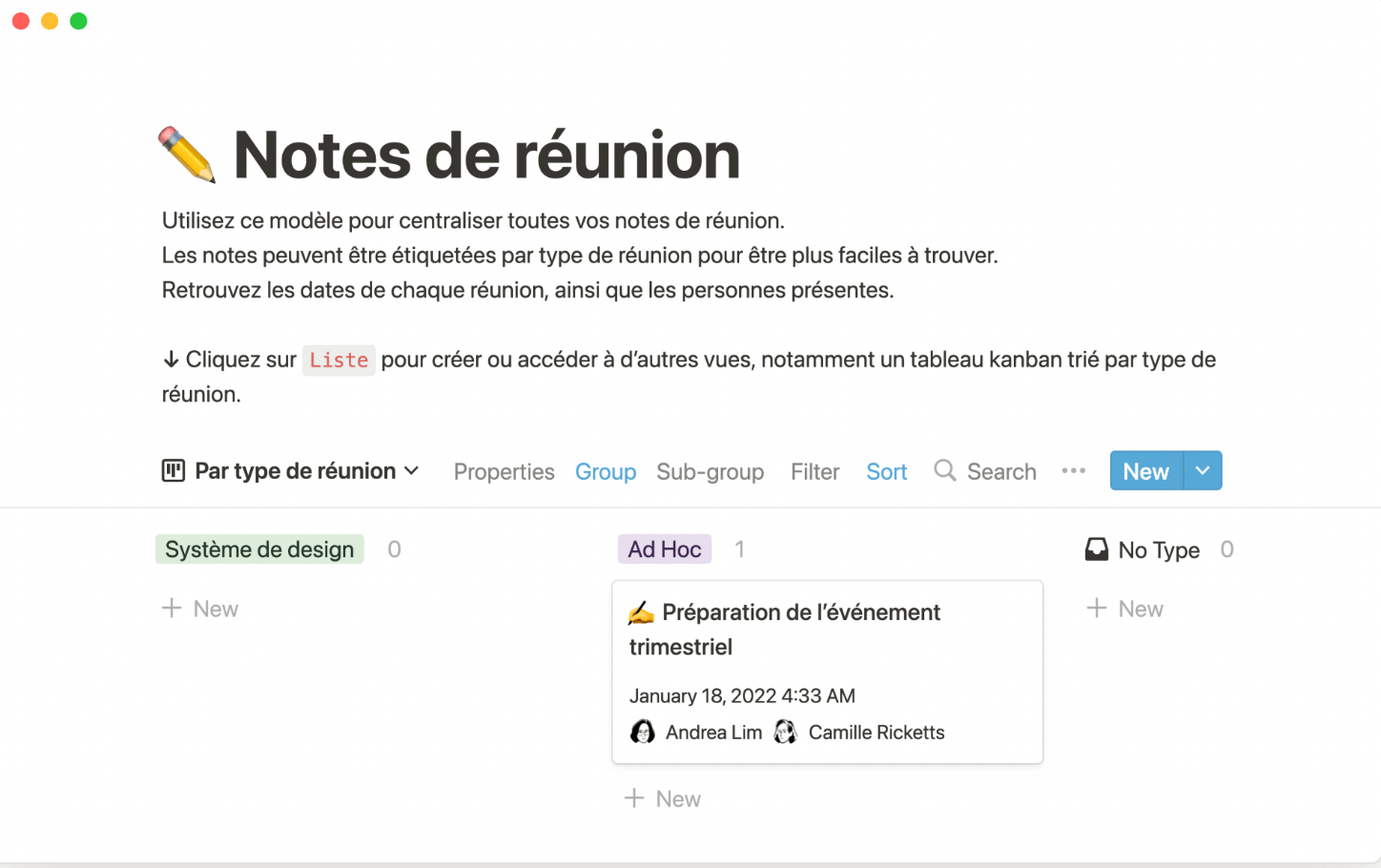1381x868 pixels.
Task: Select the board view icon beside view name
Action: point(173,470)
